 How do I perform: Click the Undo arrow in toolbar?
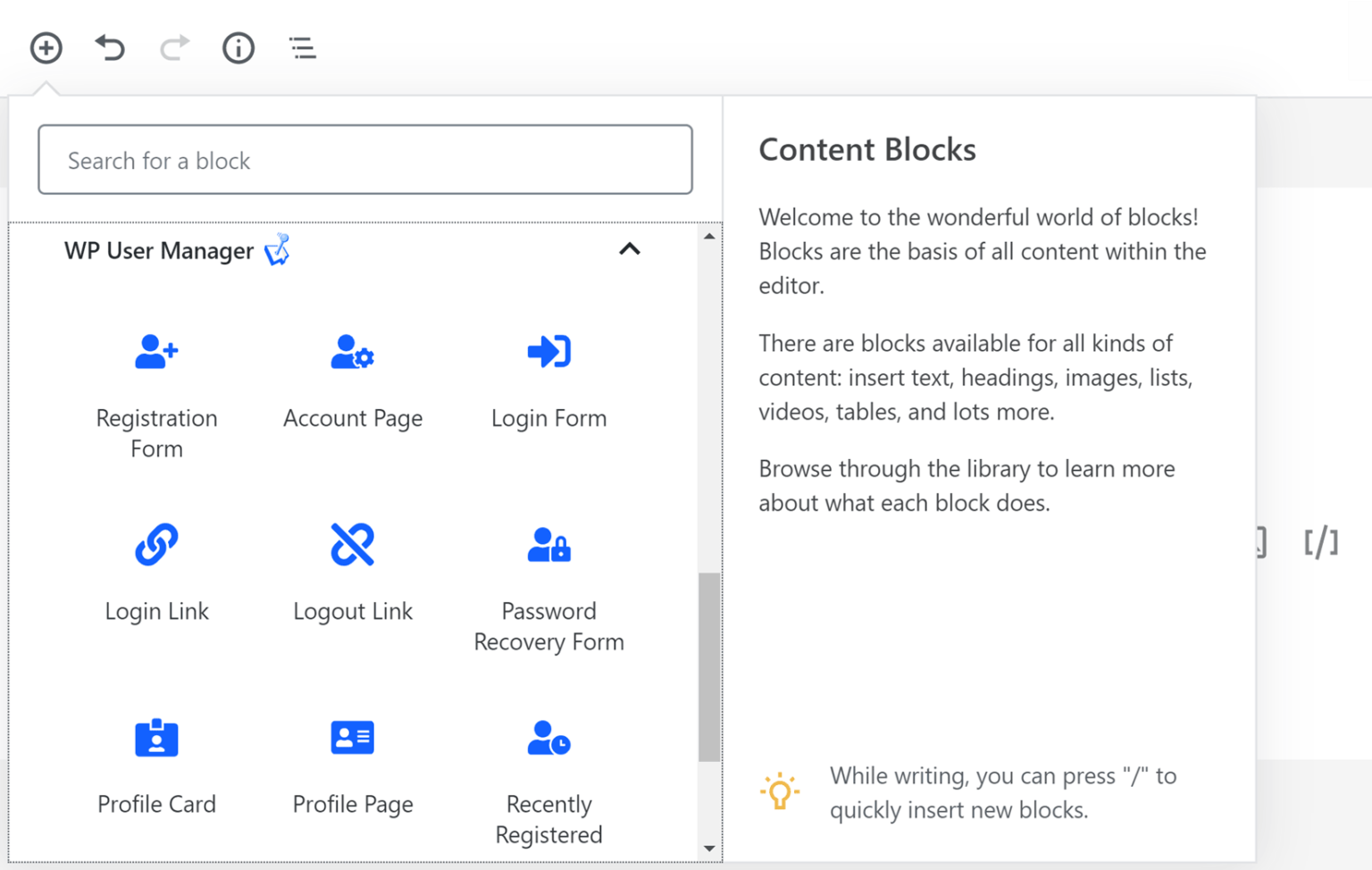click(110, 47)
